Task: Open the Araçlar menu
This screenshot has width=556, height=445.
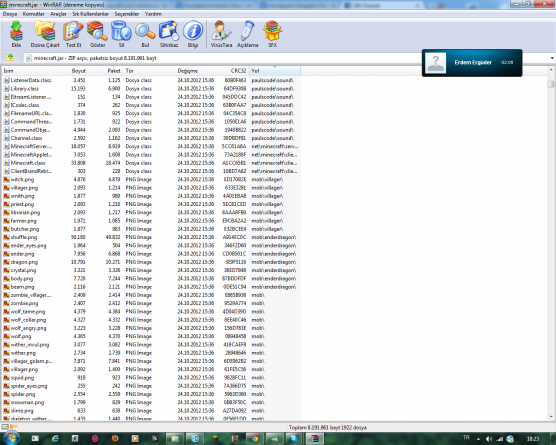Action: point(59,14)
